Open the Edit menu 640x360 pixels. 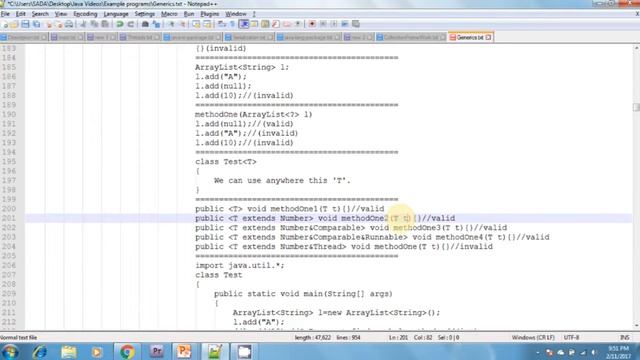20,14
